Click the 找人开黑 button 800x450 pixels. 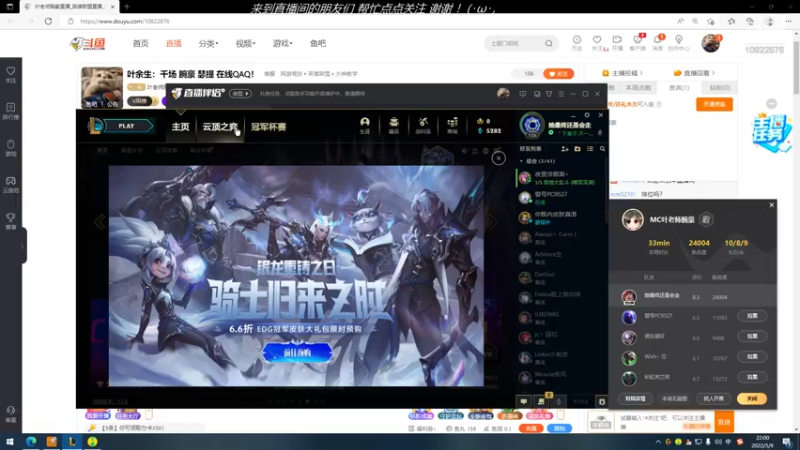tap(713, 398)
